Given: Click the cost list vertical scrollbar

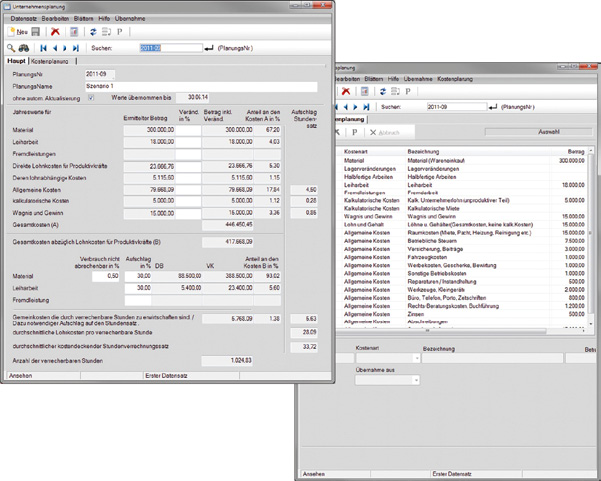Looking at the screenshot, I should pos(590,238).
